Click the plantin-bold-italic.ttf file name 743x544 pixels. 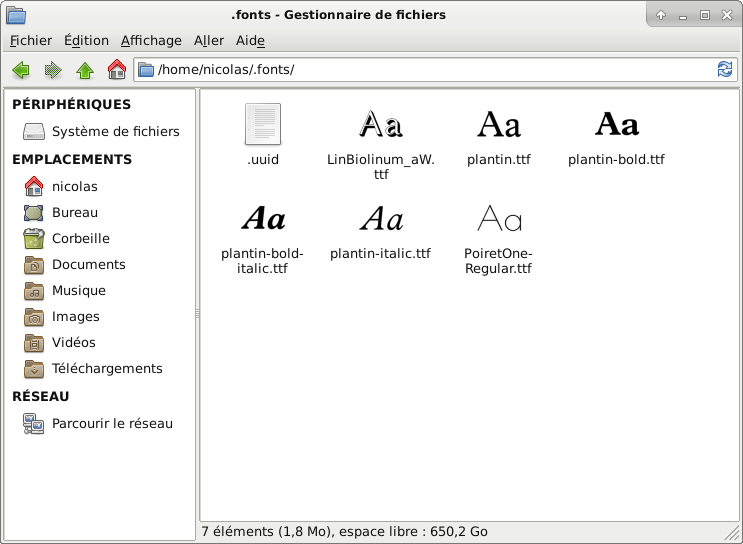262,261
